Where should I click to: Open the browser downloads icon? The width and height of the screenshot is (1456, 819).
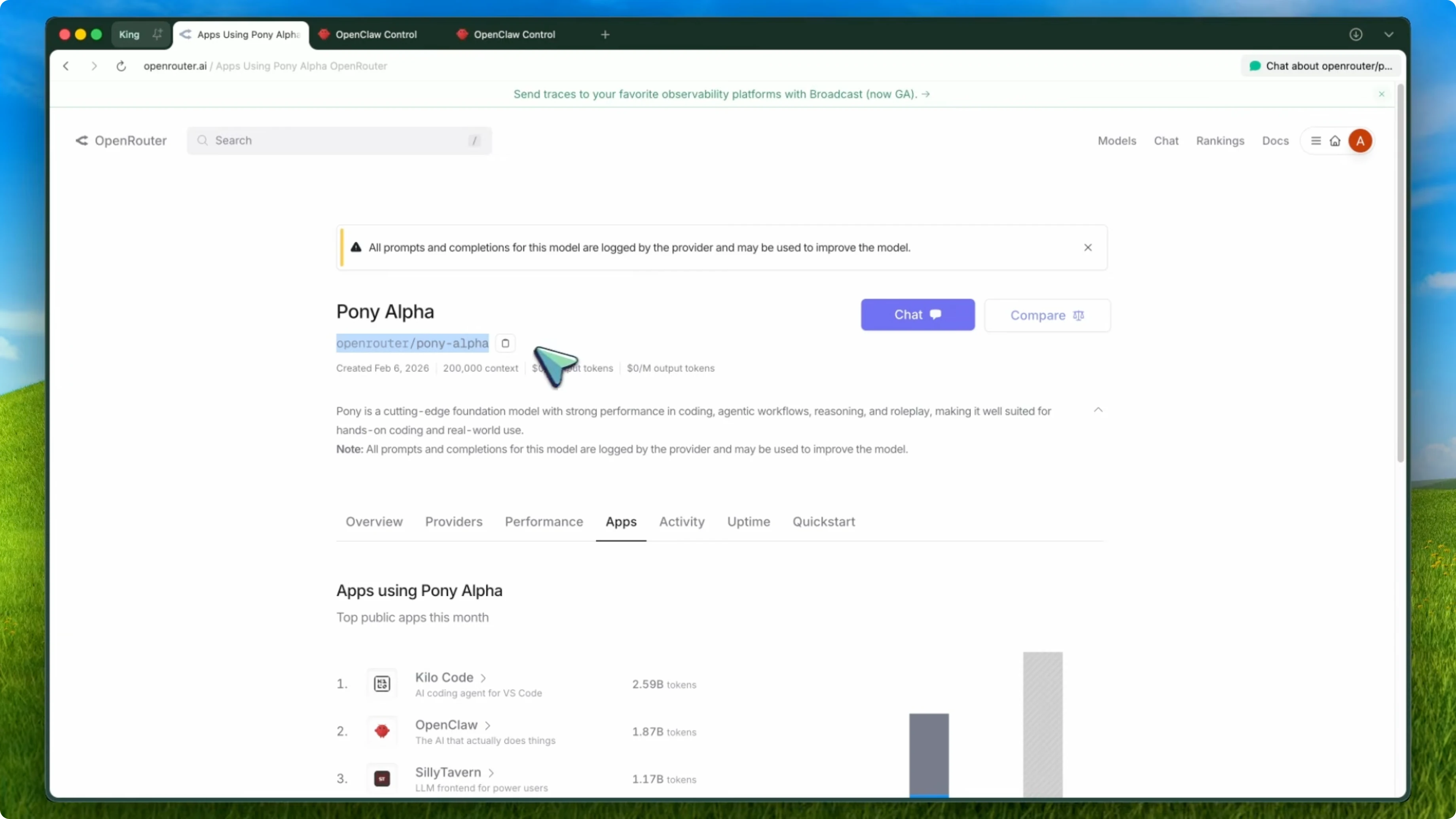(x=1357, y=34)
